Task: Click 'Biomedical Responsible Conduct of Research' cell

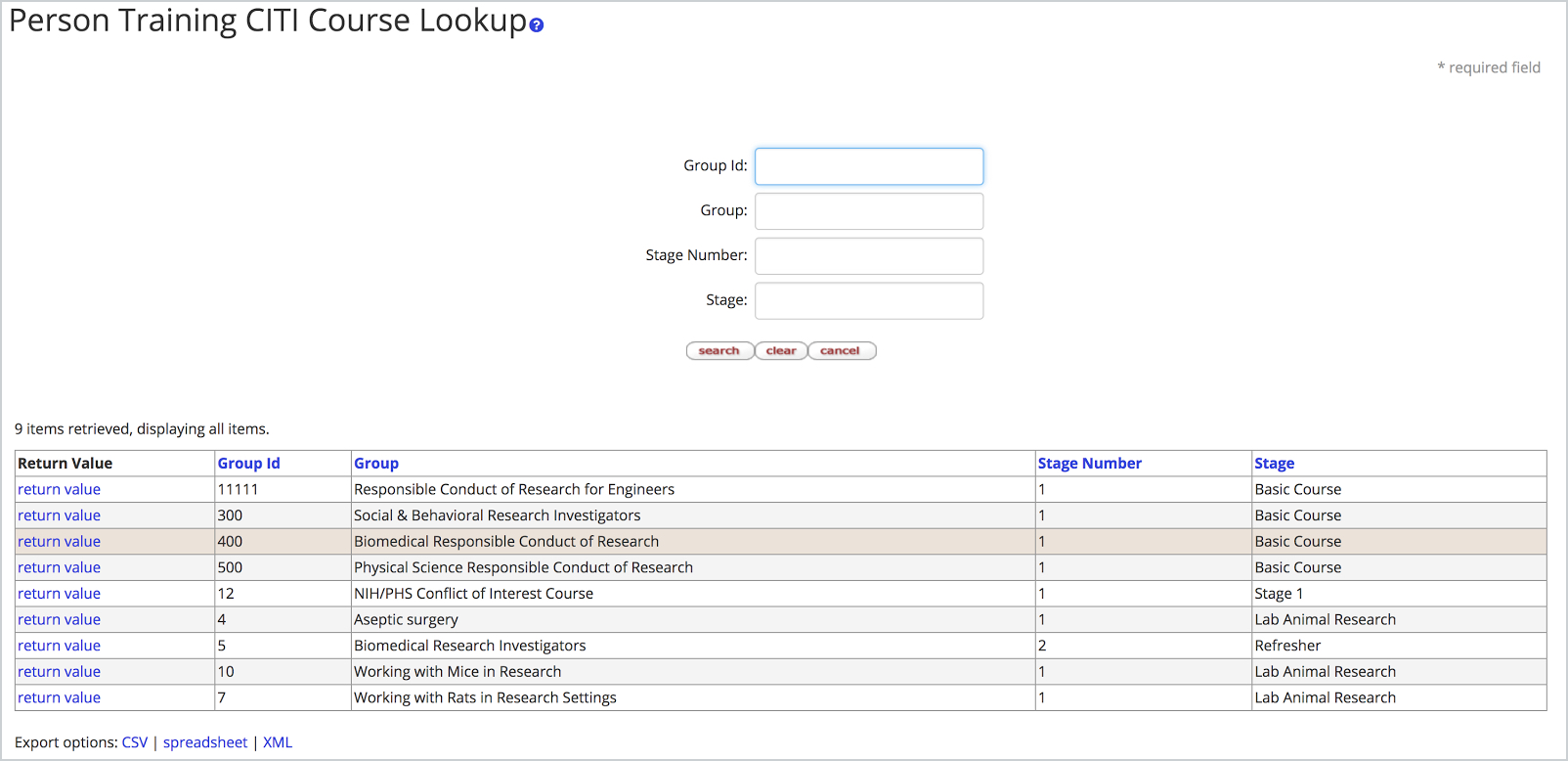Action: [x=693, y=541]
